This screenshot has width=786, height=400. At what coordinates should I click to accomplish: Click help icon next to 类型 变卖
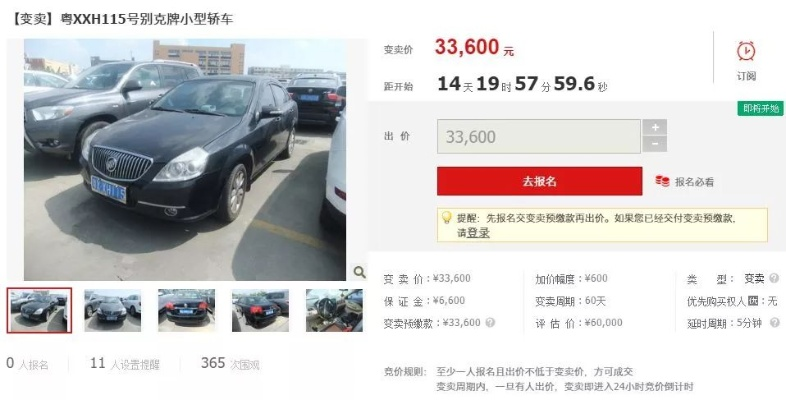coord(774,278)
